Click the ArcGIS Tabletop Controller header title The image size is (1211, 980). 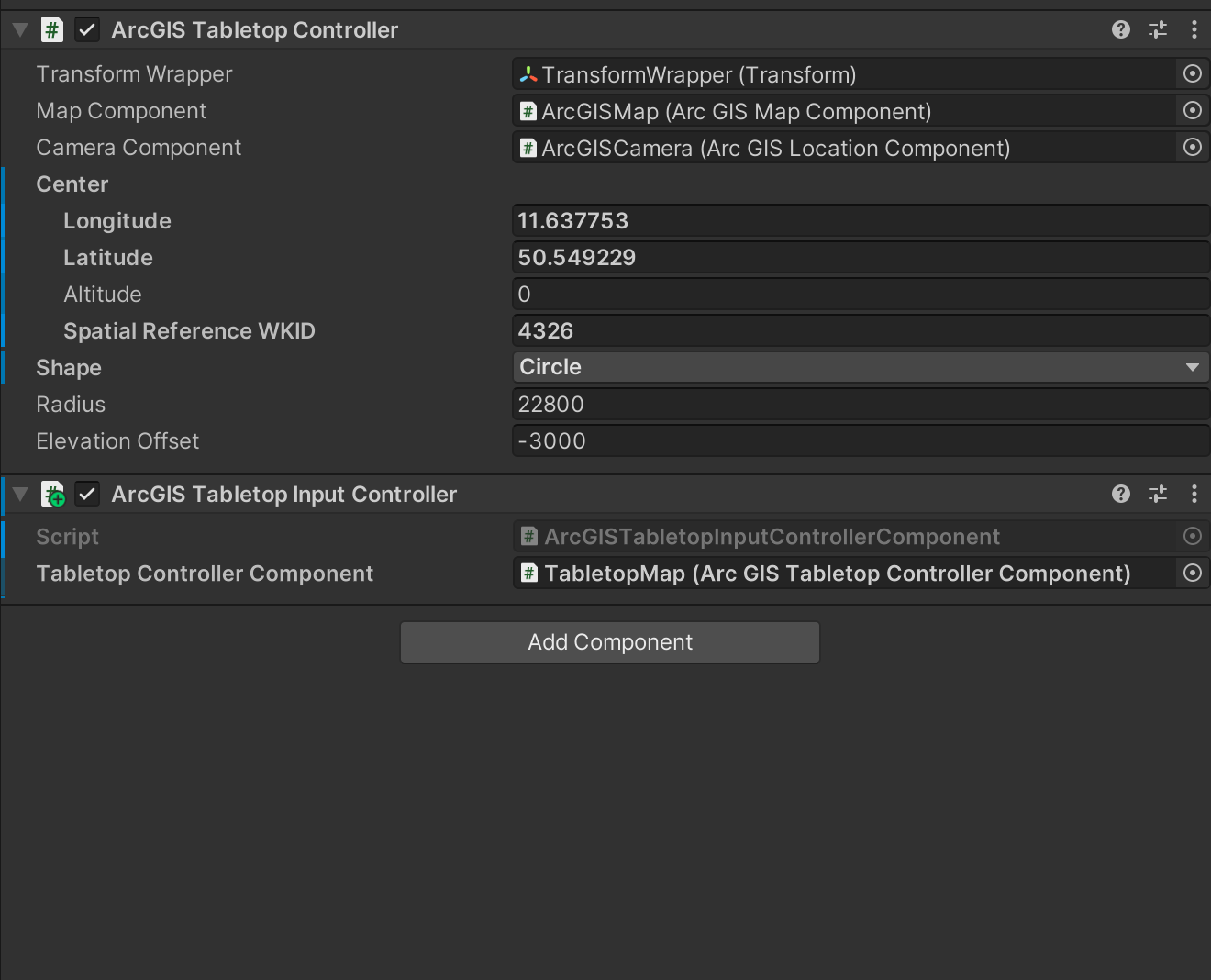click(255, 30)
